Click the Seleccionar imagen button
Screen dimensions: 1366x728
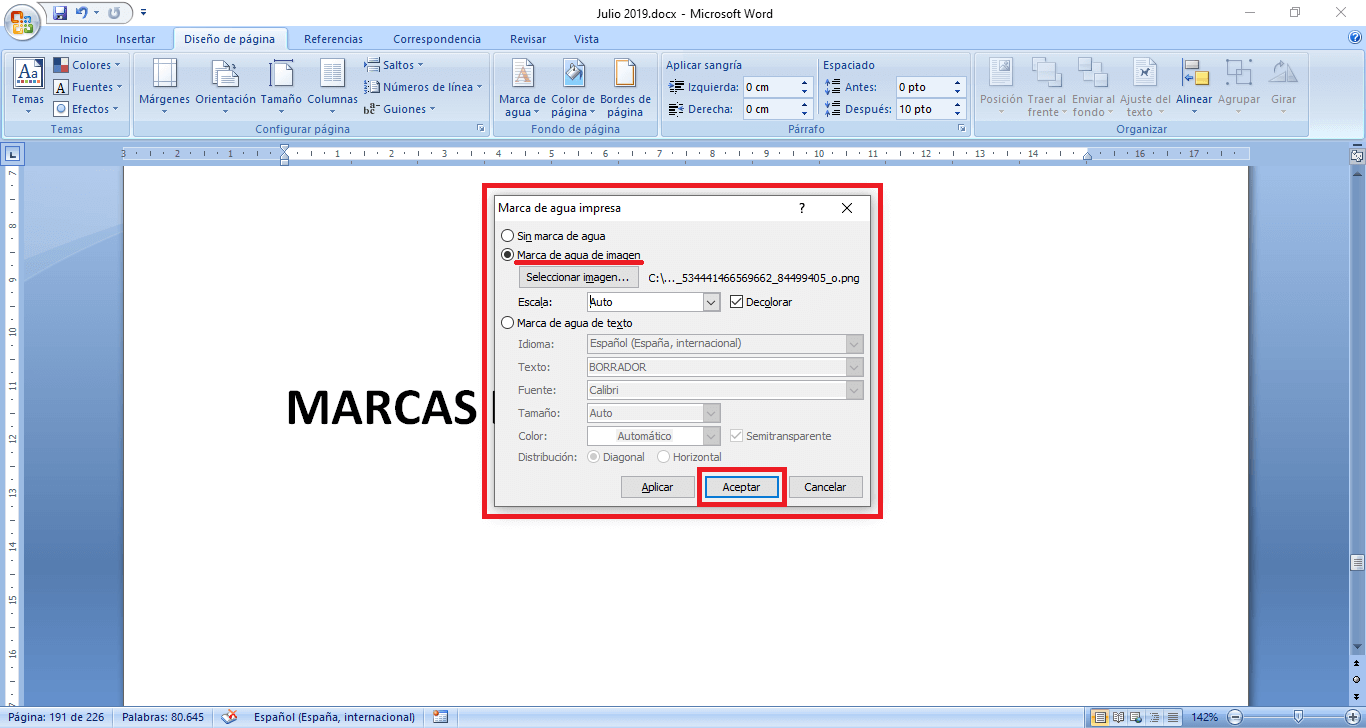[578, 277]
